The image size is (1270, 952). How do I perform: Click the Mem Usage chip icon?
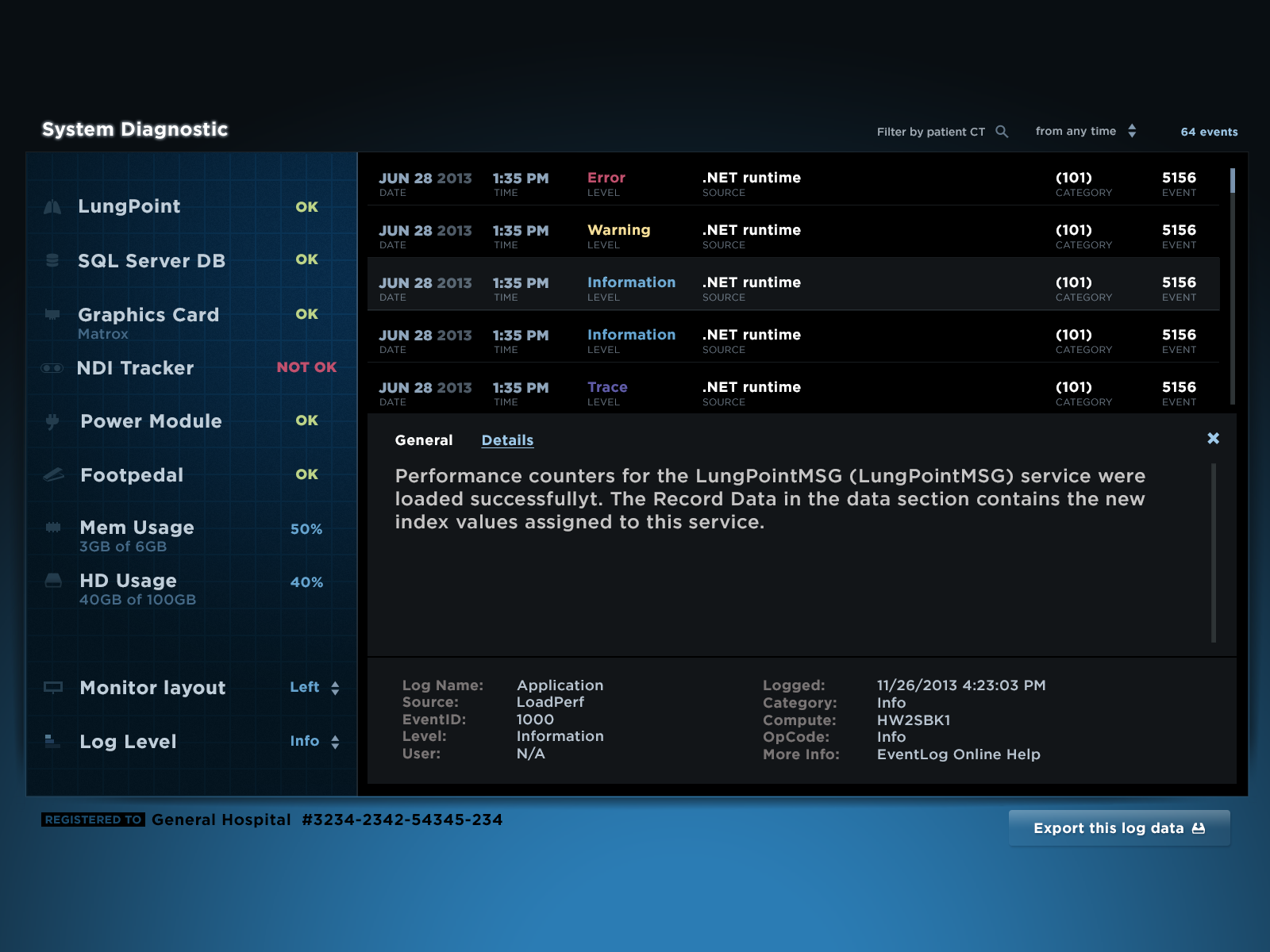pos(52,527)
